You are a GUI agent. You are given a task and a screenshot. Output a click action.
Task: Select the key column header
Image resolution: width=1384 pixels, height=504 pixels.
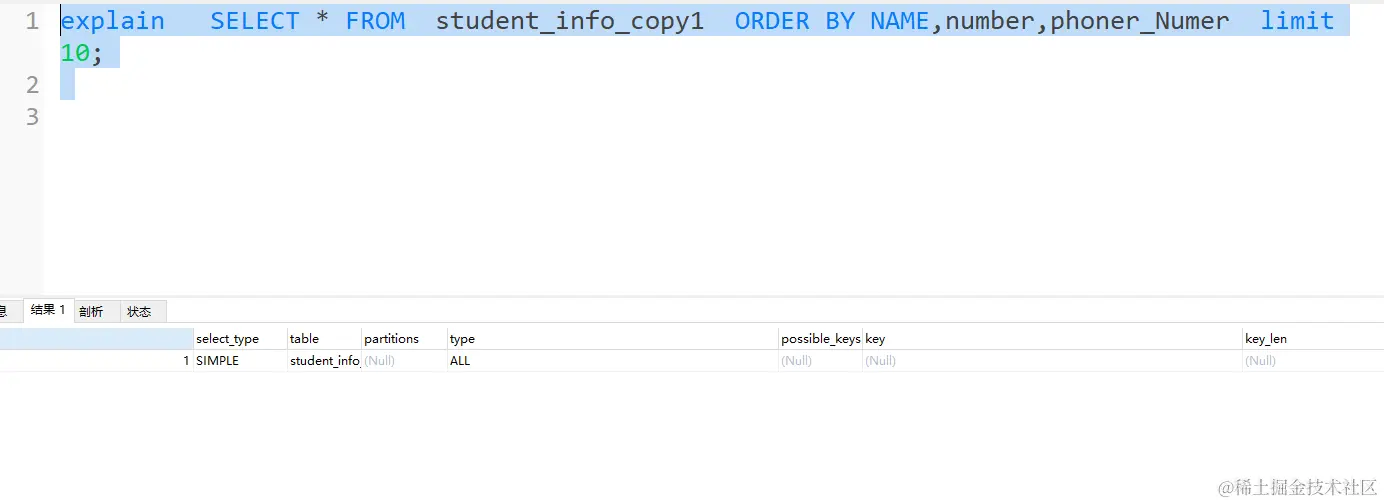coord(1052,339)
